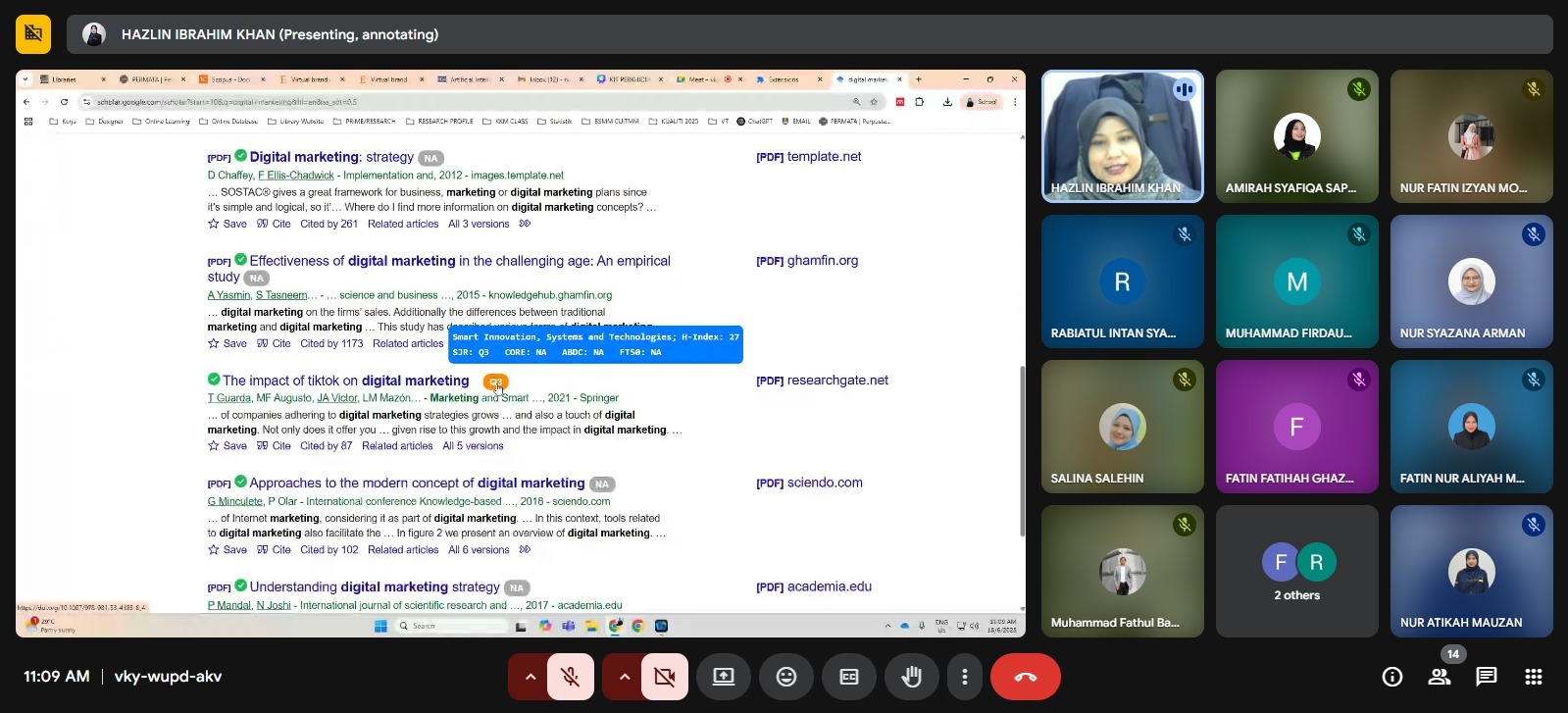Open audio settings chevron beside microphone
The width and height of the screenshot is (1568, 713).
[x=530, y=677]
